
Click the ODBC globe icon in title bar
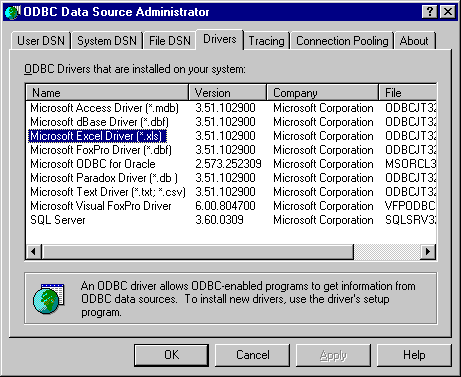coord(12,12)
